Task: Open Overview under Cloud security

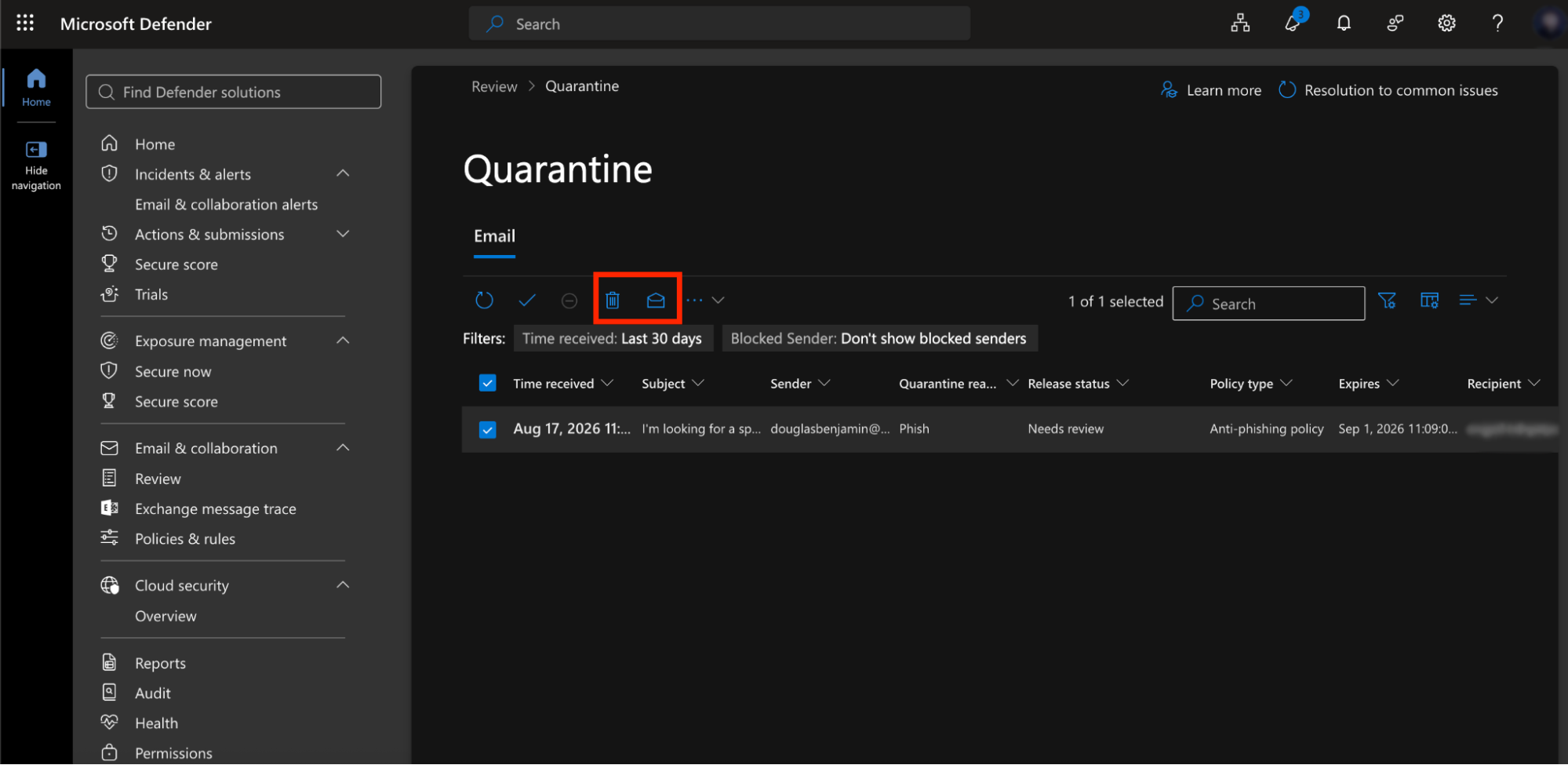Action: coord(166,616)
